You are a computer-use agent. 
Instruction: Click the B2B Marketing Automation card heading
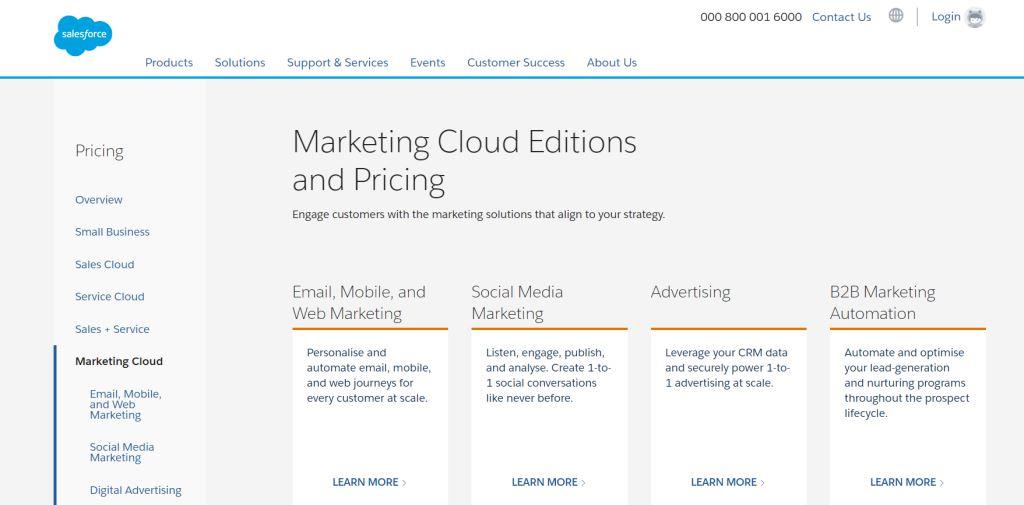pos(882,302)
